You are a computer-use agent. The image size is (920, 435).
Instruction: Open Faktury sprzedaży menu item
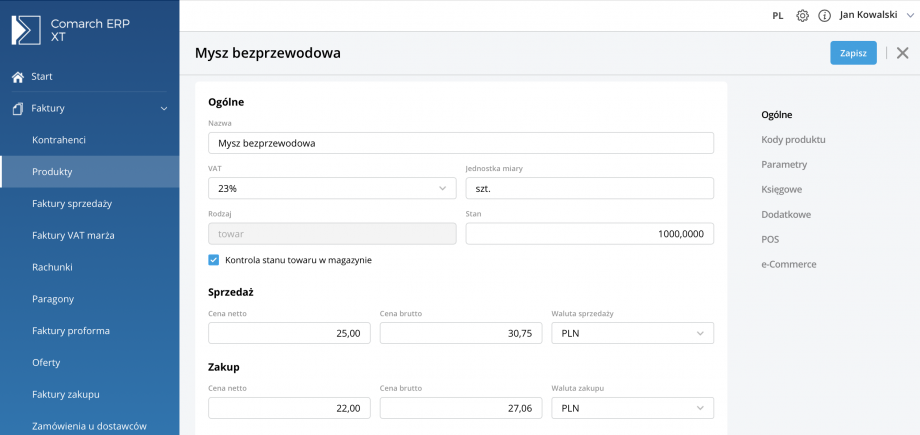[72, 204]
